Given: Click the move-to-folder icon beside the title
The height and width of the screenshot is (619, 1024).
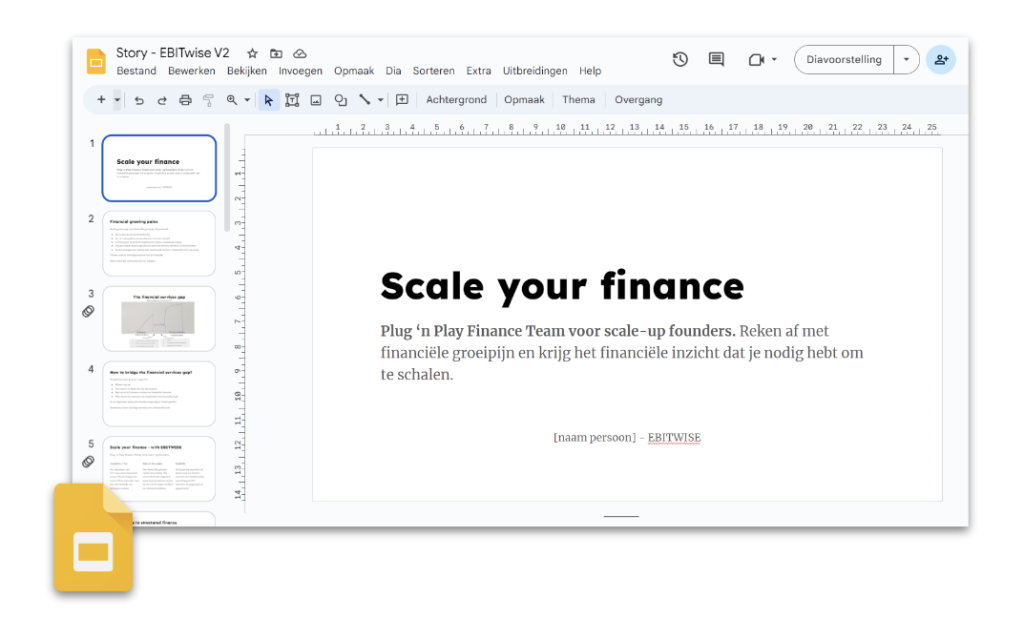Looking at the screenshot, I should [276, 54].
